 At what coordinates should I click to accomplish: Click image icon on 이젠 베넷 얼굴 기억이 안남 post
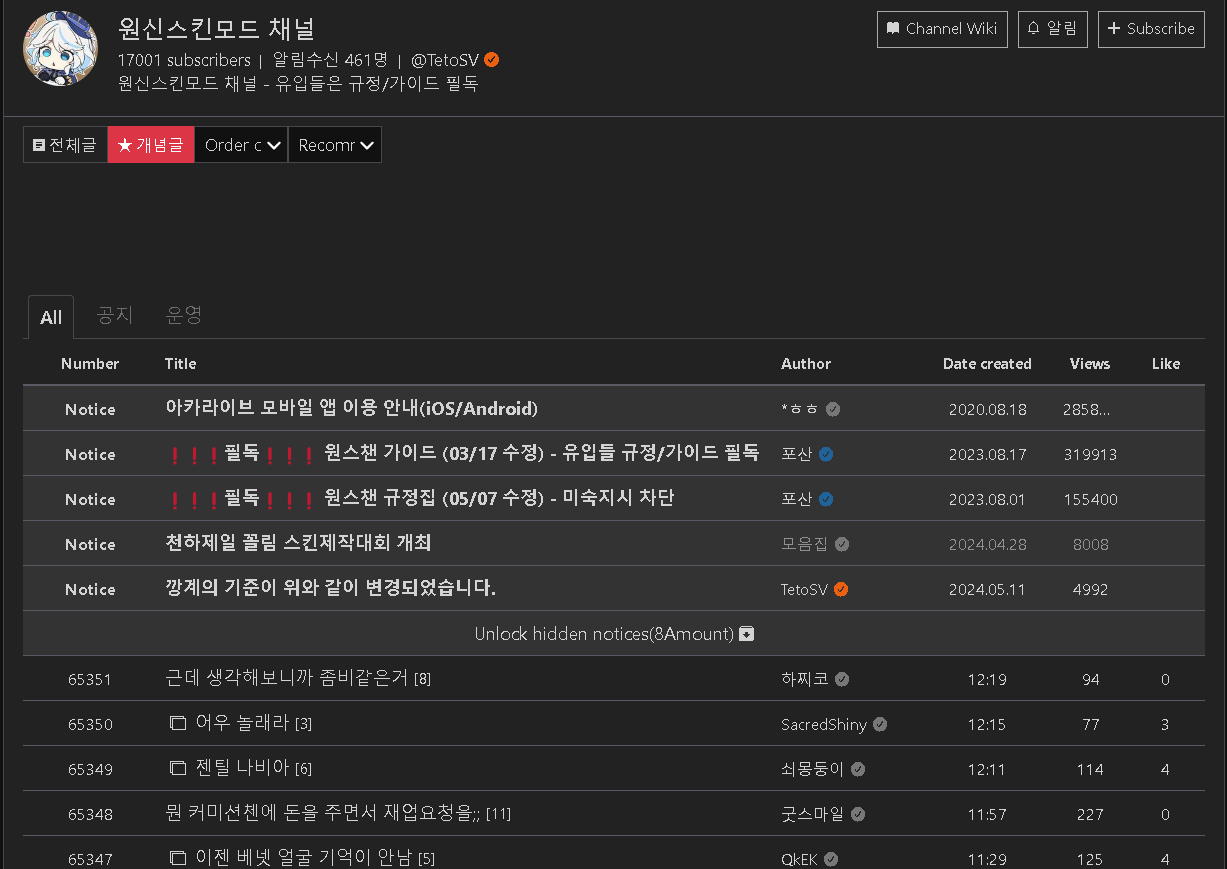[x=178, y=858]
